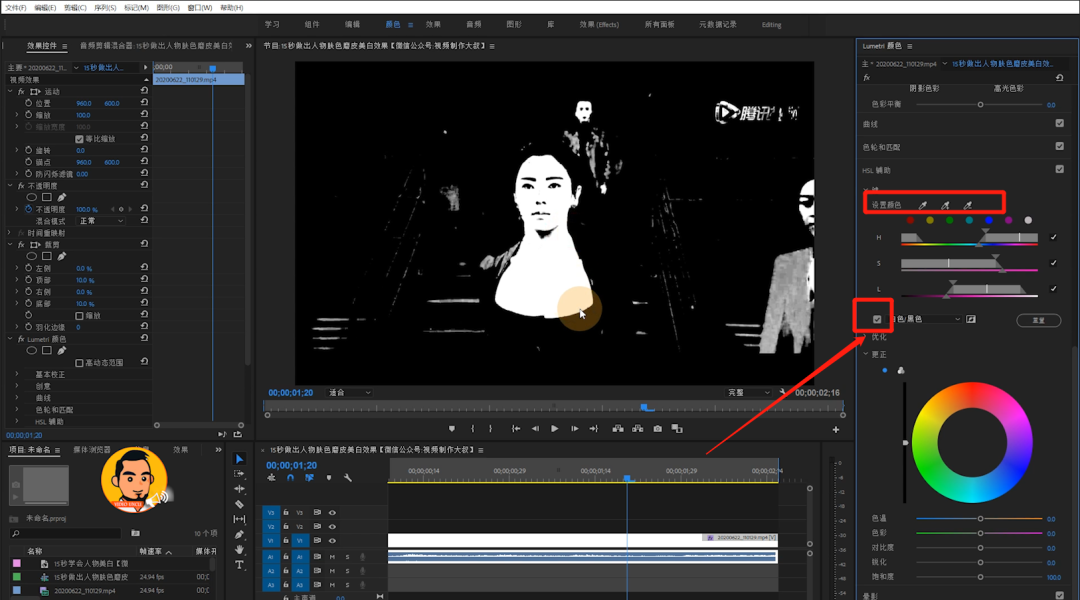Hide video track V1 with eye icon

[332, 541]
